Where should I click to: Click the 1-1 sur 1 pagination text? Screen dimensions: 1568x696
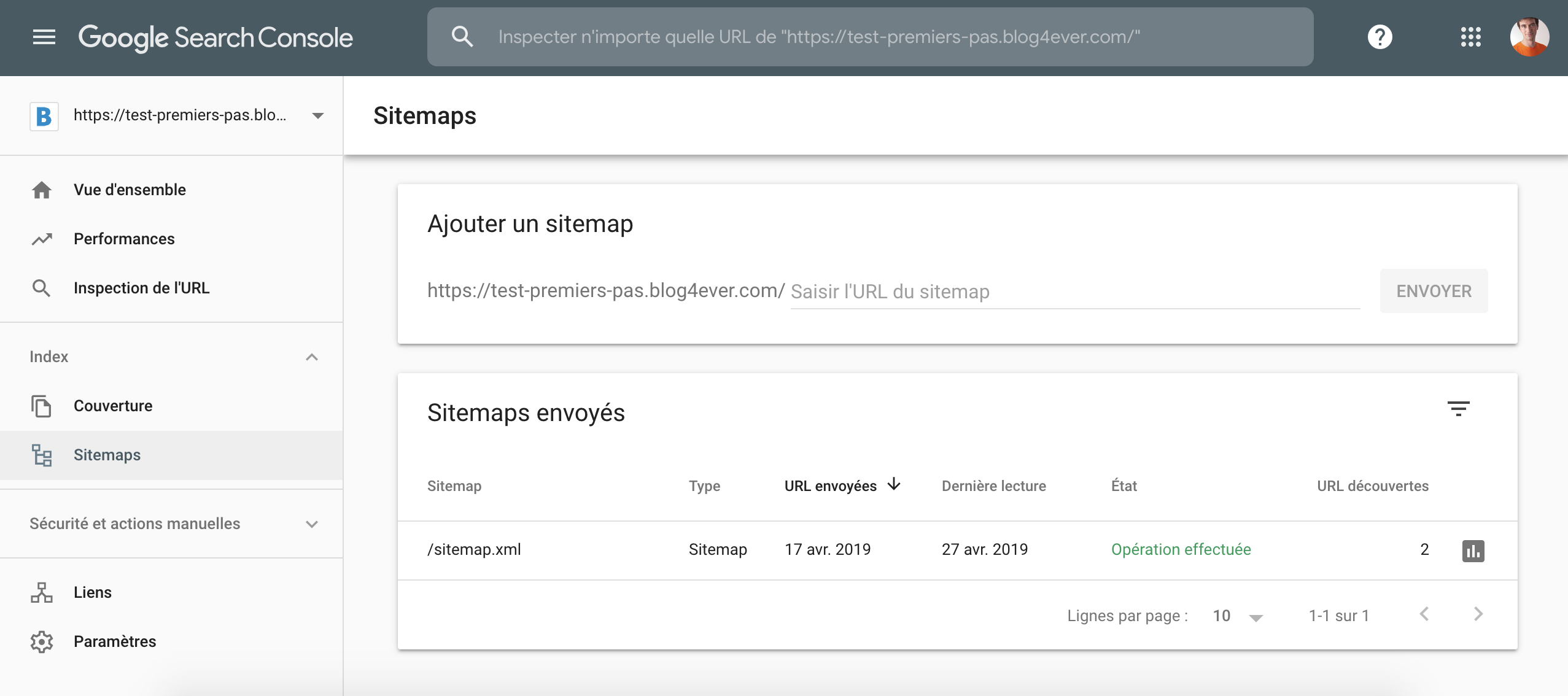(1339, 616)
